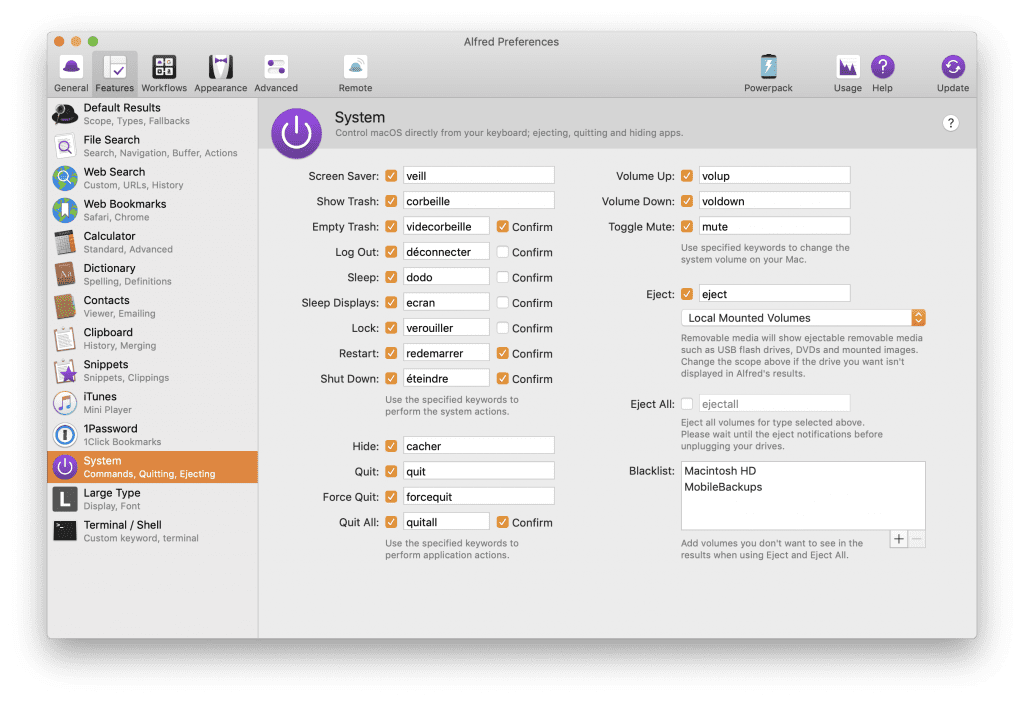Untick the Force Quit checkbox
The image size is (1024, 701).
pyautogui.click(x=391, y=497)
